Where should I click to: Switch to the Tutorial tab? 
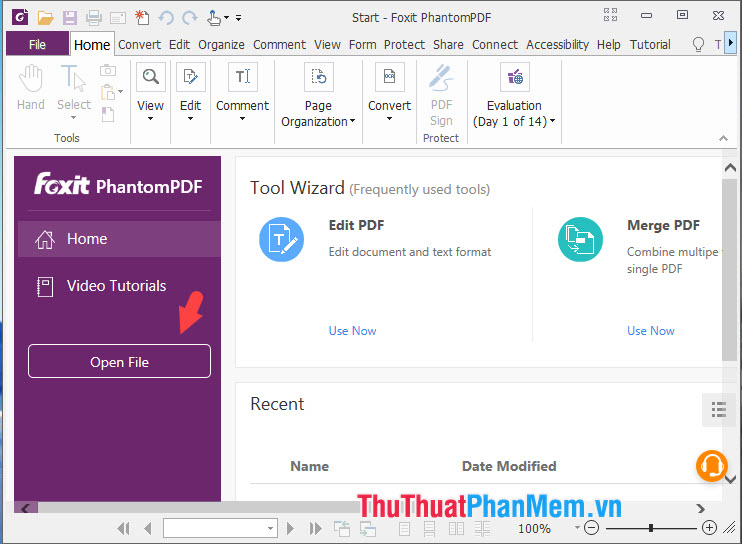(x=650, y=44)
